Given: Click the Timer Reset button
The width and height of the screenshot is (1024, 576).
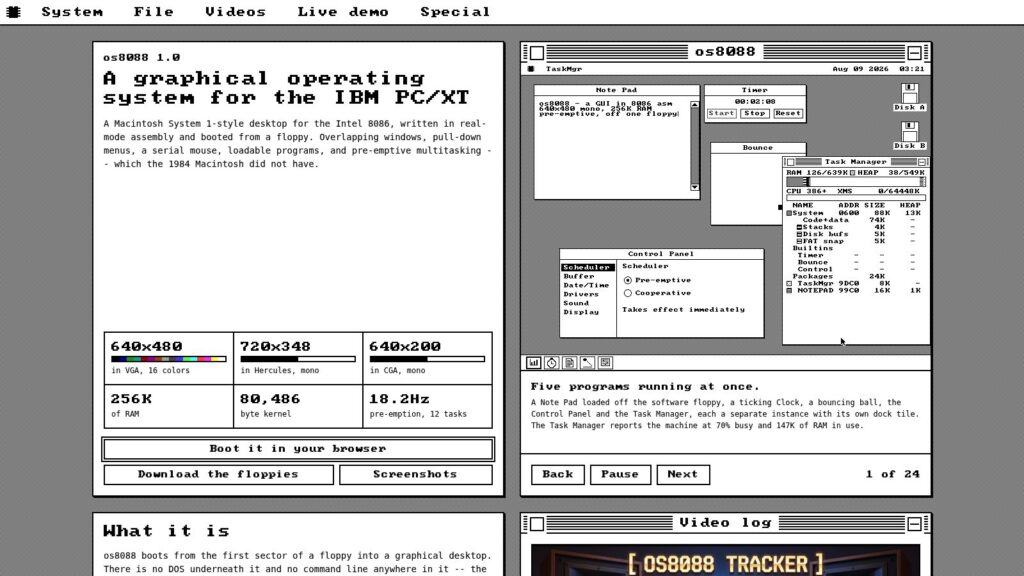Looking at the screenshot, I should tap(788, 114).
